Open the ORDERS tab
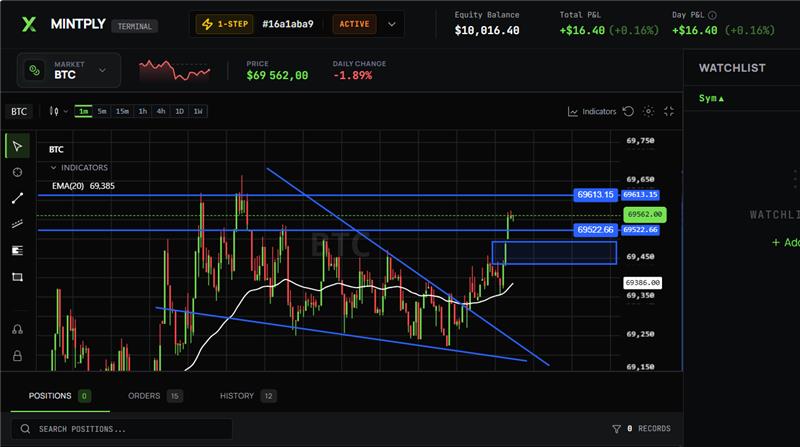Screen dimensions: 800x447 click(x=156, y=396)
